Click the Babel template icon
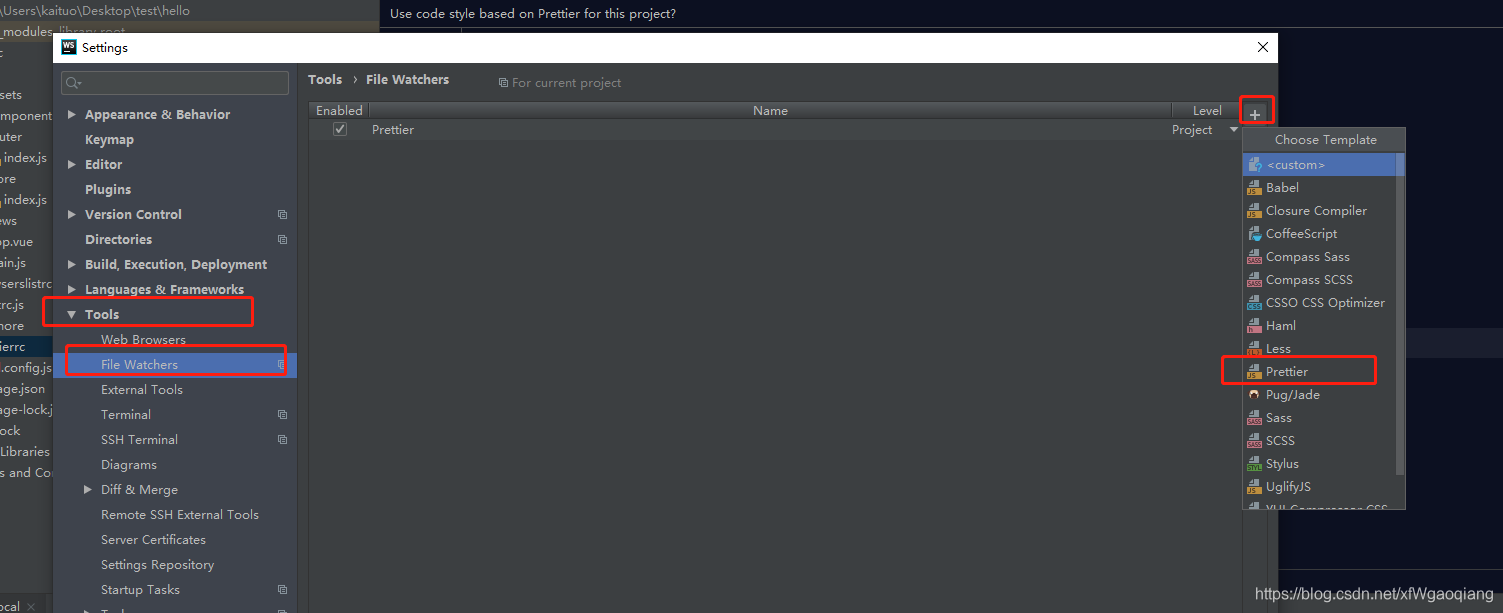1503x613 pixels. pos(1254,187)
